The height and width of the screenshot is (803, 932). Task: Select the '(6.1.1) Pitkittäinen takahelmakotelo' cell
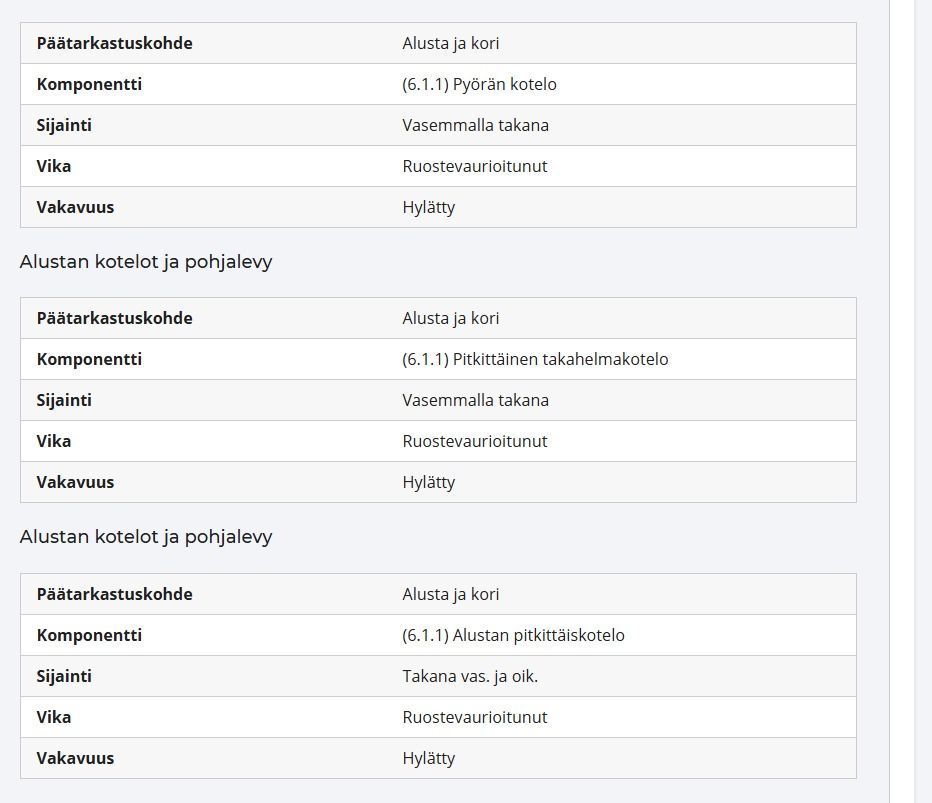click(535, 360)
